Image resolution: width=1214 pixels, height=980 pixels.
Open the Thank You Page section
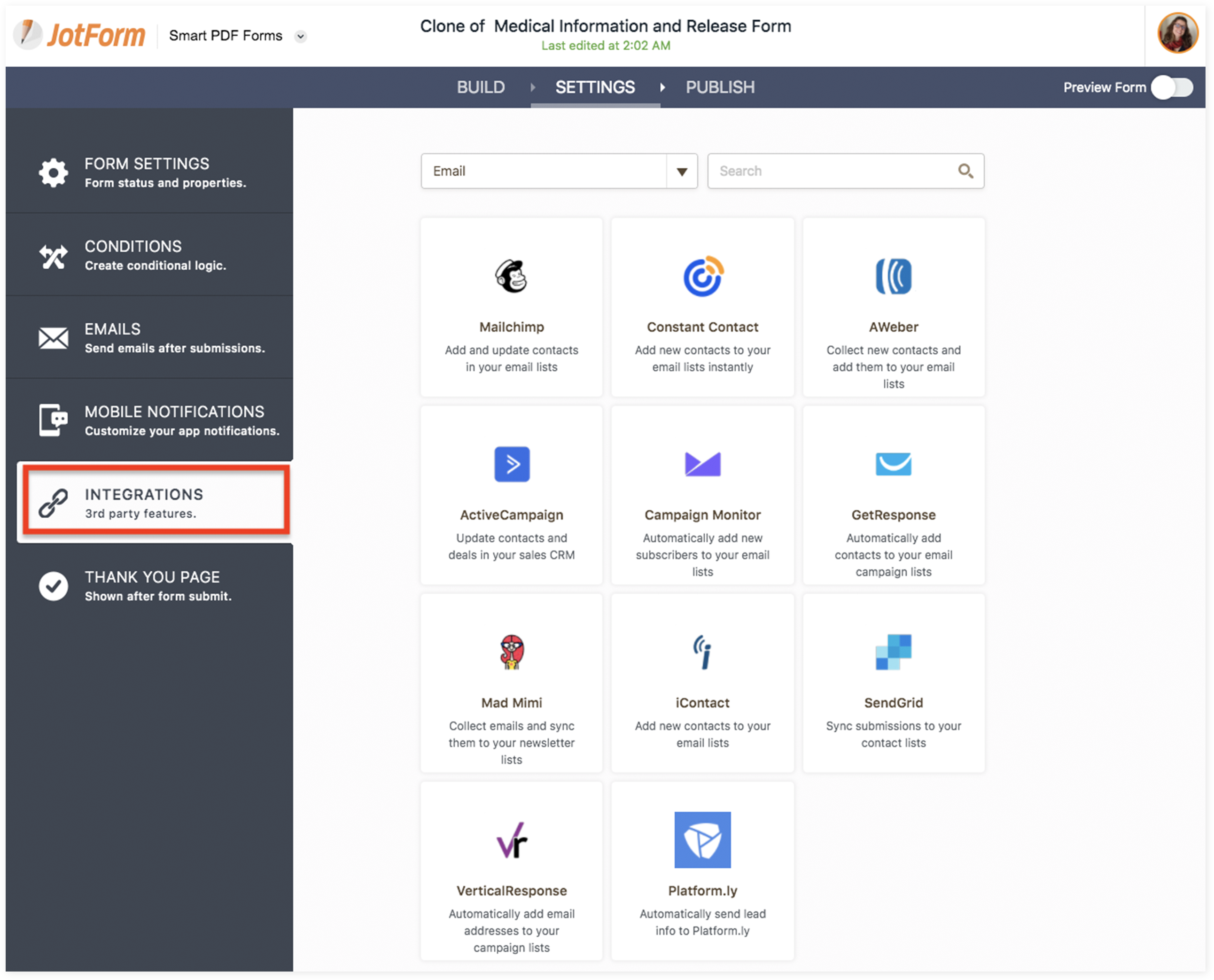tap(152, 585)
